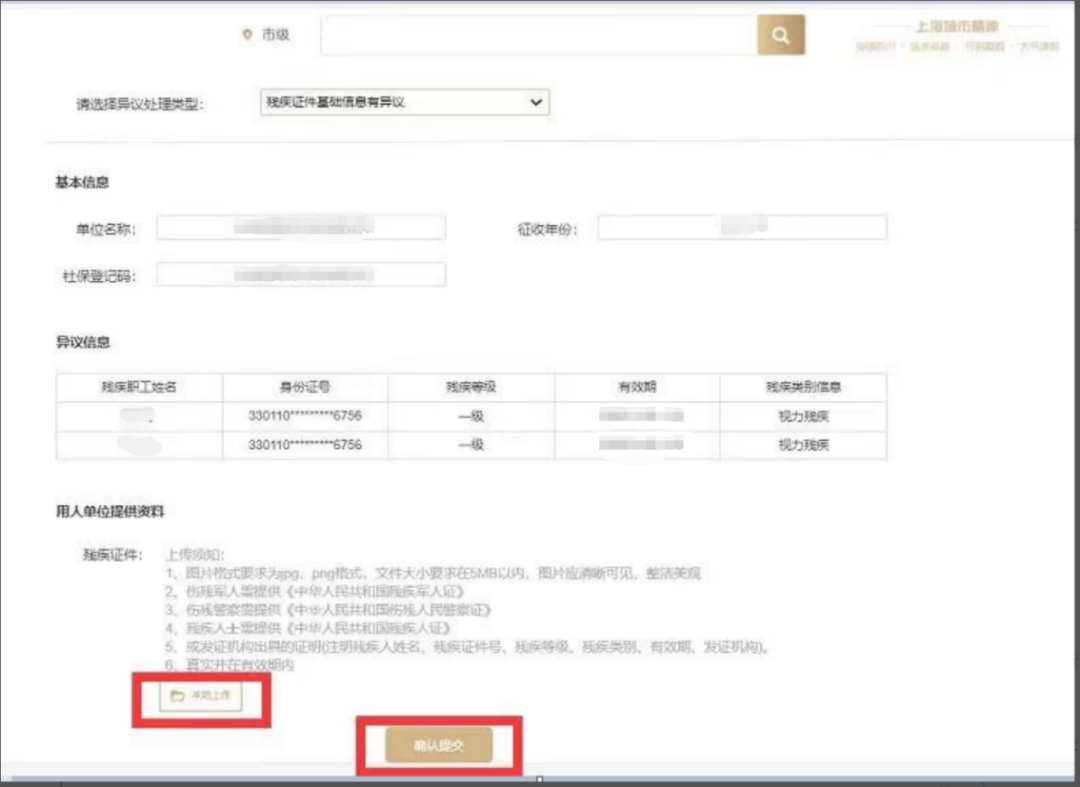
Task: Click the 社保登记码 input field
Action: [301, 275]
